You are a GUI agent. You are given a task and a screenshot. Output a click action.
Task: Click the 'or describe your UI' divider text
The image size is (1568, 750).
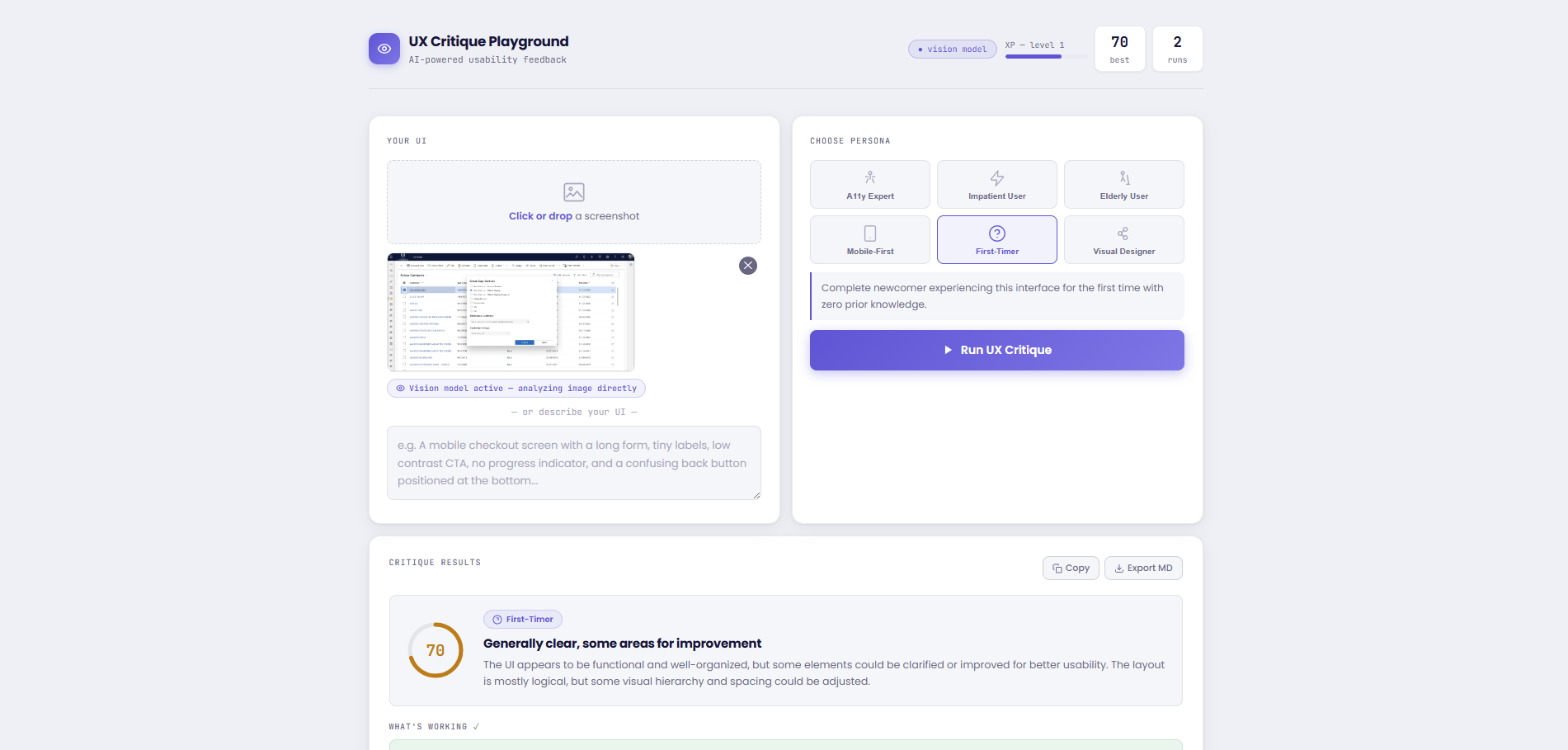pos(574,413)
